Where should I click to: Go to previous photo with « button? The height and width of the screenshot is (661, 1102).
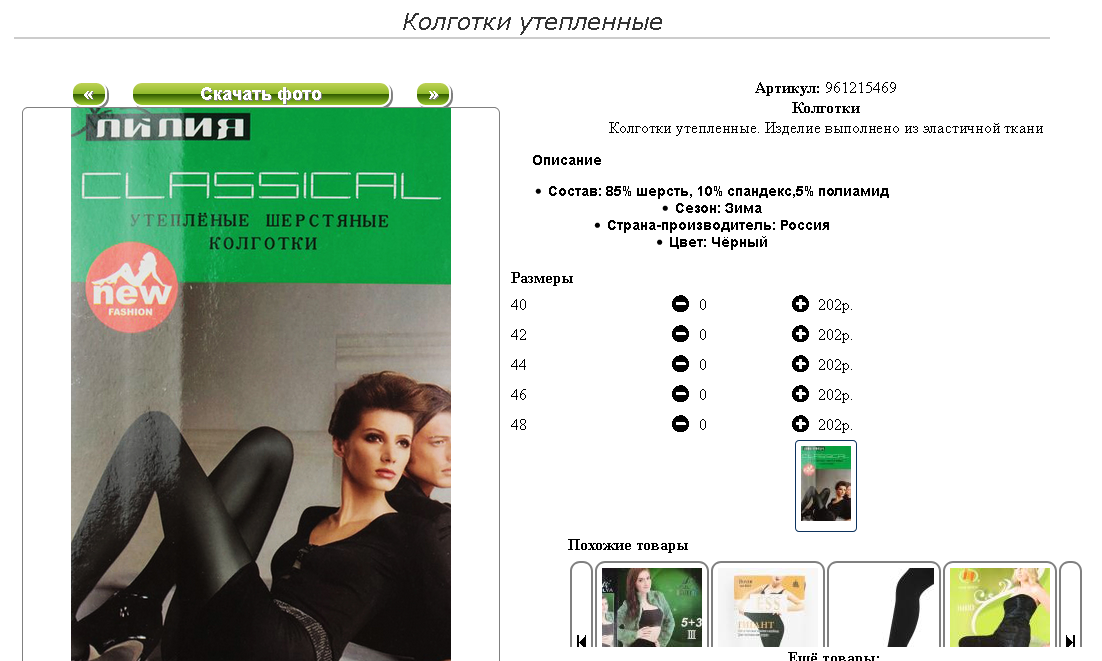[89, 94]
